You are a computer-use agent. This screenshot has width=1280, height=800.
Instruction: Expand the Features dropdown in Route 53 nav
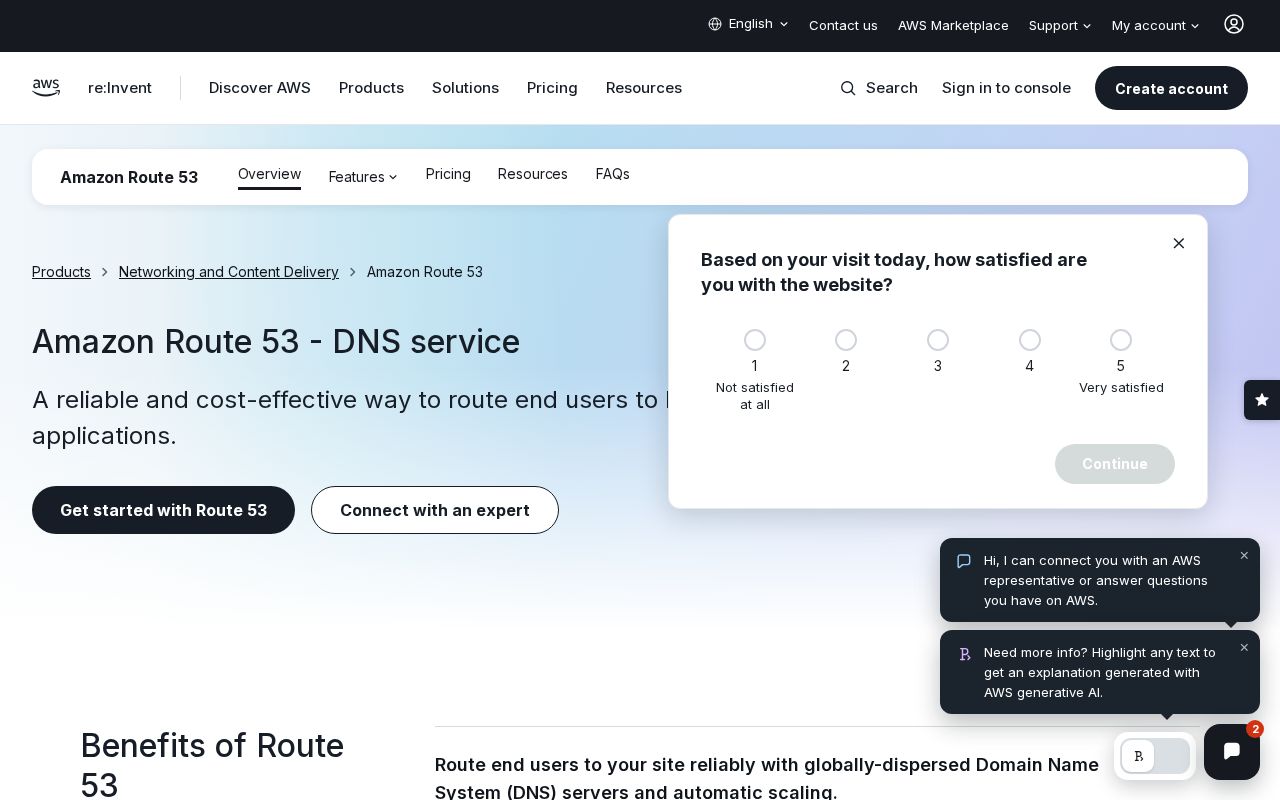click(x=363, y=177)
